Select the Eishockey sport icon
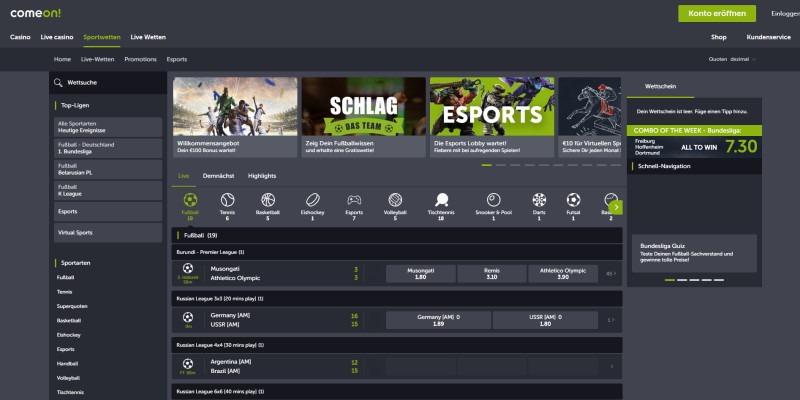 tap(313, 199)
